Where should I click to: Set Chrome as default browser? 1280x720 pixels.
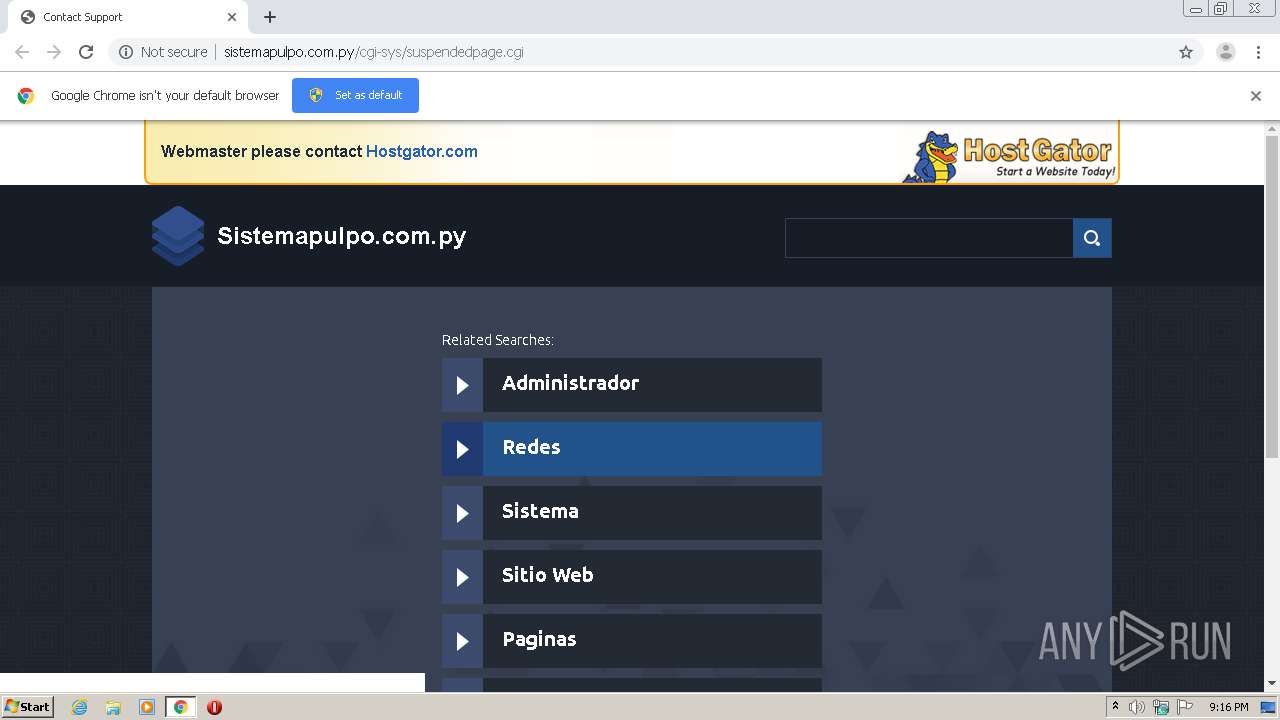pos(355,95)
